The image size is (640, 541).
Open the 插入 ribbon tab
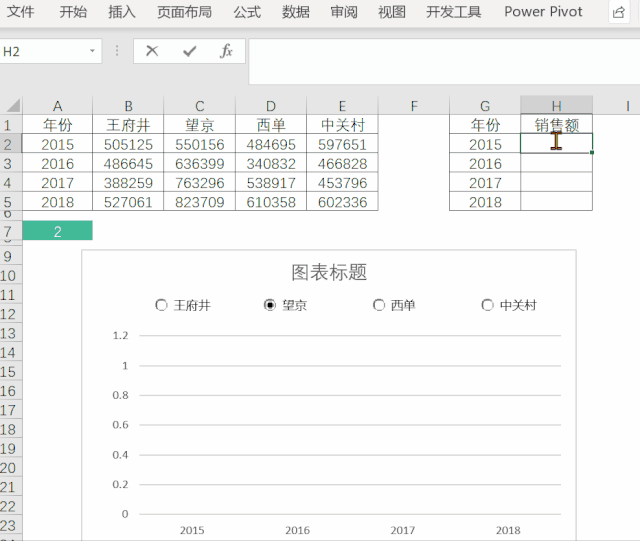[122, 12]
